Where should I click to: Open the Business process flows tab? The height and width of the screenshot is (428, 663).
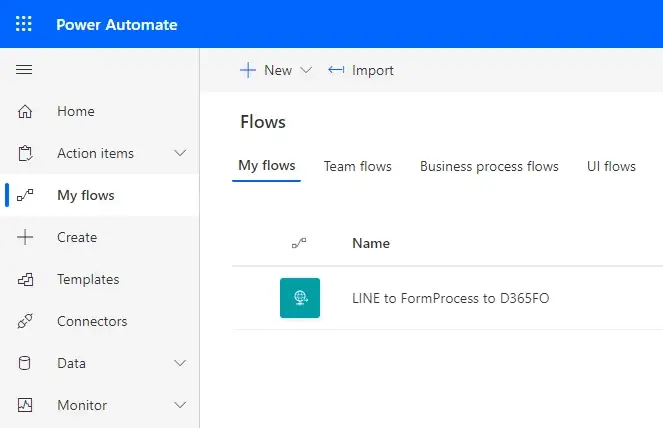(489, 166)
